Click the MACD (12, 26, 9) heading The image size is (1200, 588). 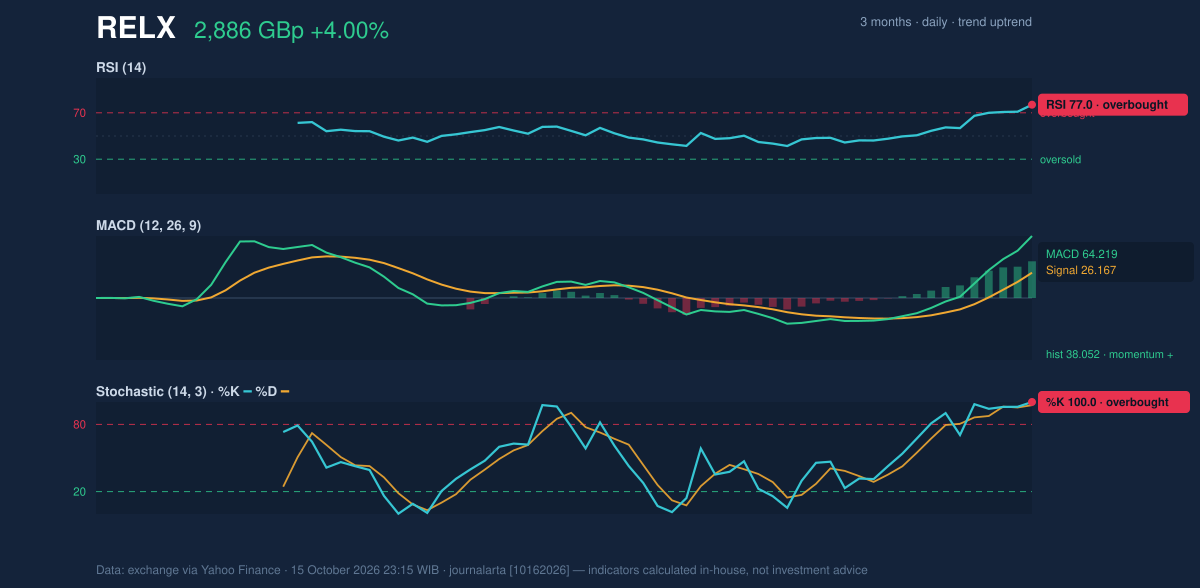click(x=148, y=226)
